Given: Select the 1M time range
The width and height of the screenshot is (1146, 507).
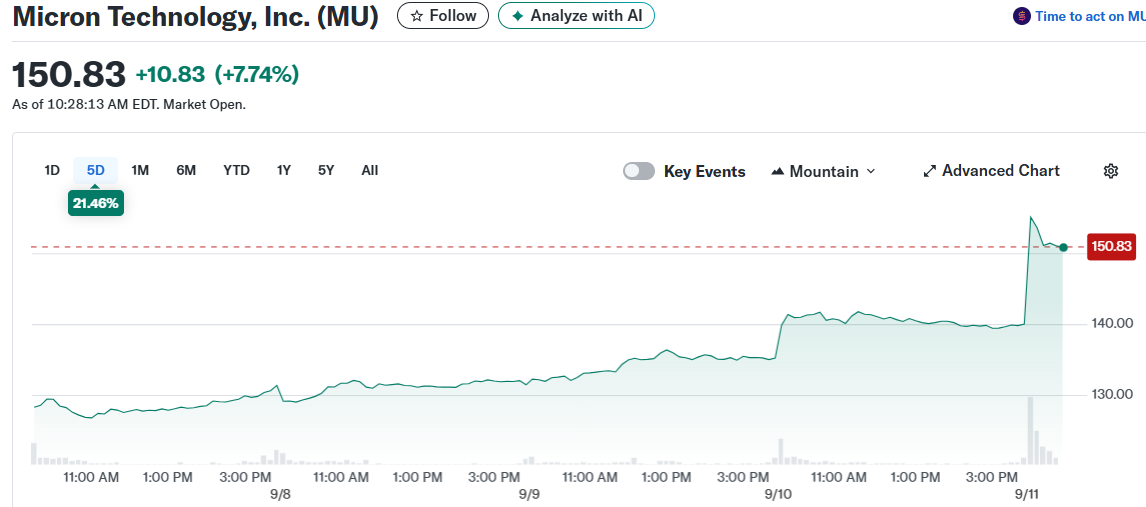Looking at the screenshot, I should coord(140,170).
